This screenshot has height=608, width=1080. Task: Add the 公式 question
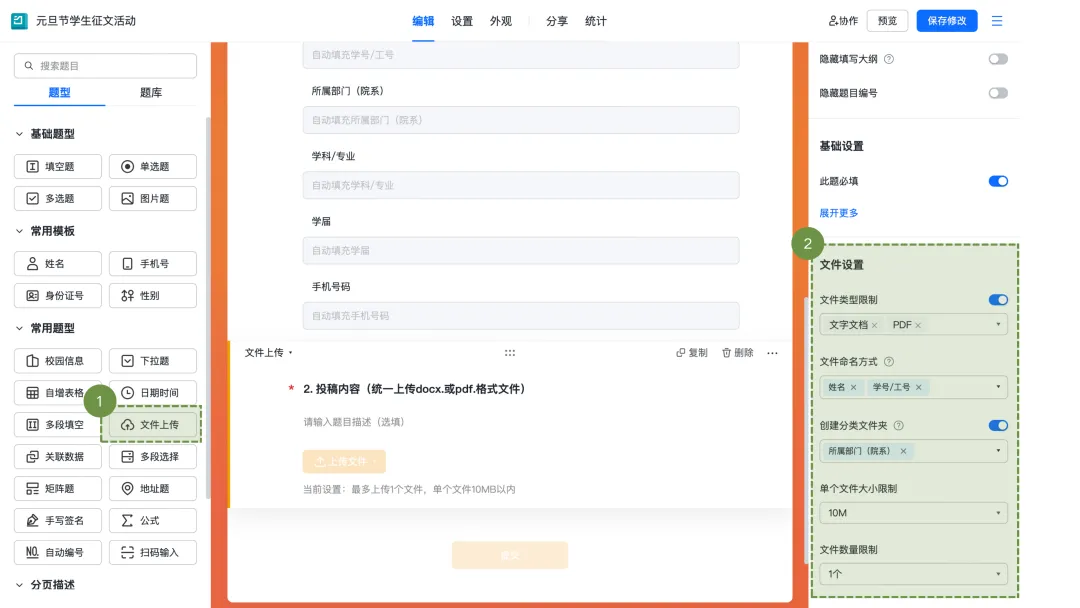pyautogui.click(x=153, y=521)
